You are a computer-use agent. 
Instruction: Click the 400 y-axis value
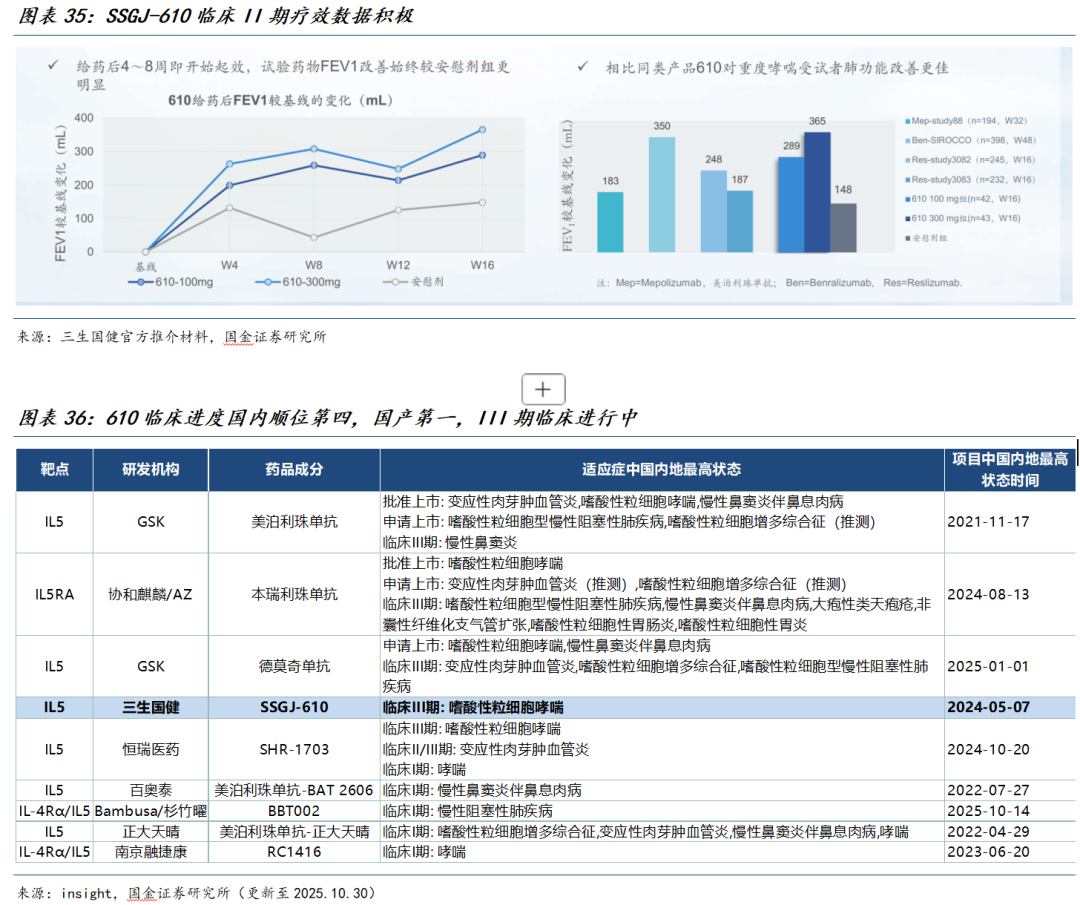84,118
